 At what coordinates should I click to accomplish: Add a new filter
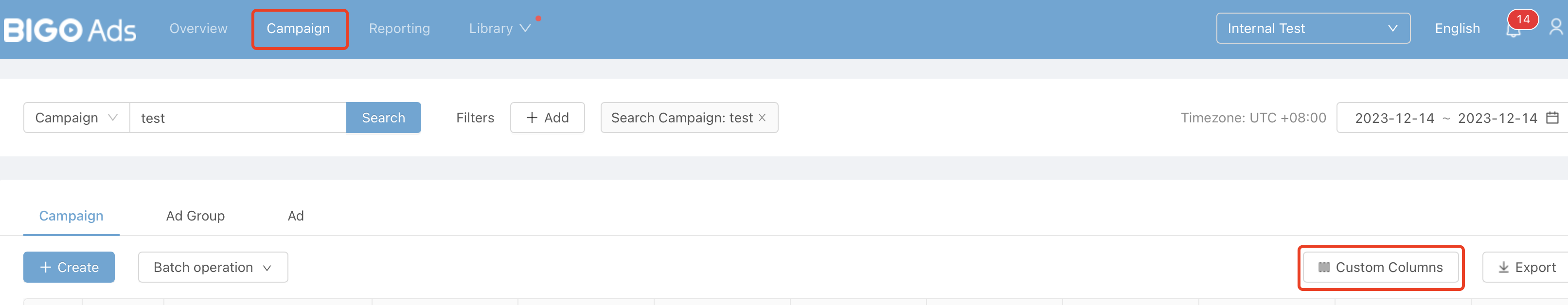click(547, 118)
